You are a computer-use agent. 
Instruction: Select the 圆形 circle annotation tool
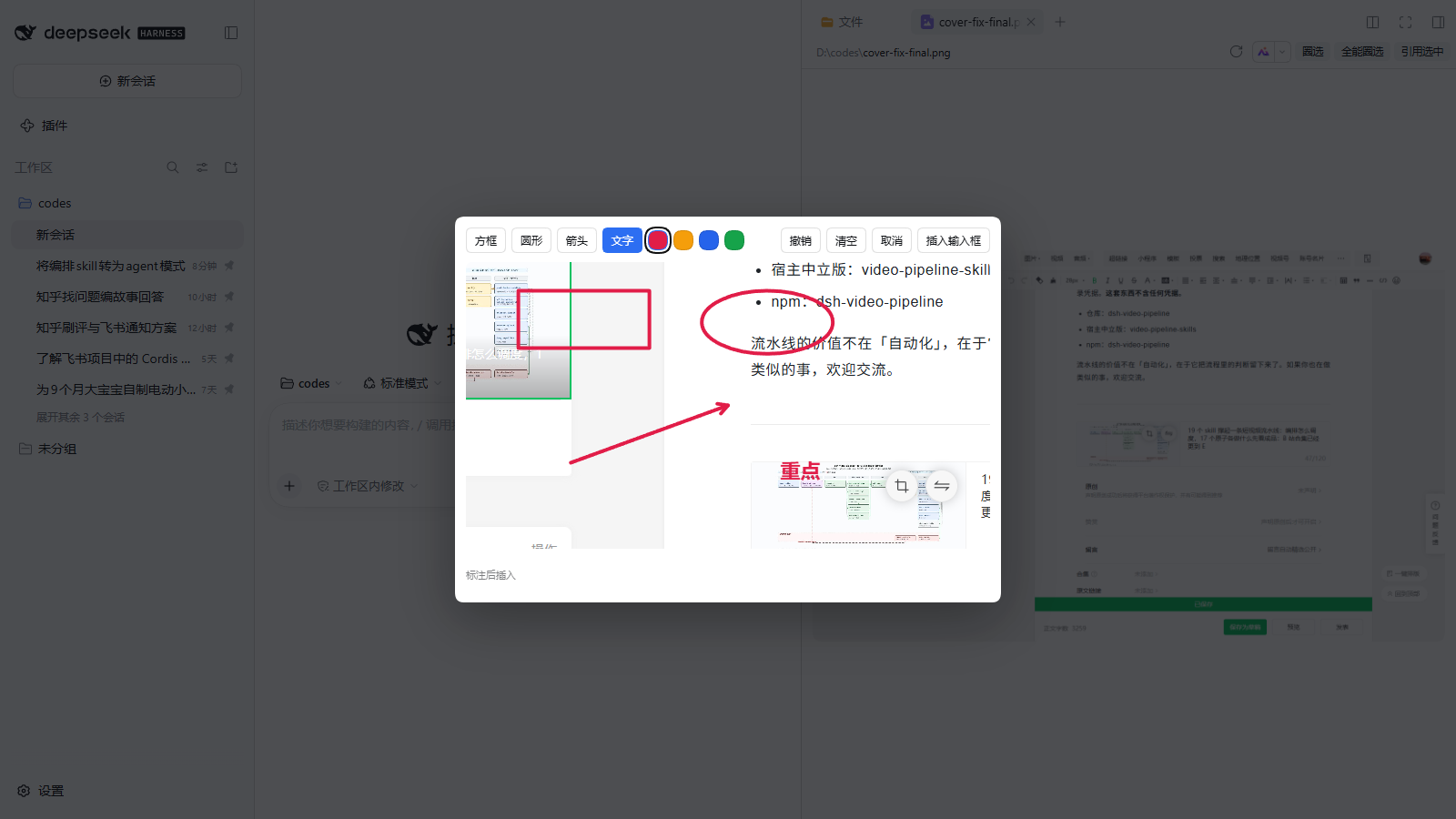(x=531, y=240)
